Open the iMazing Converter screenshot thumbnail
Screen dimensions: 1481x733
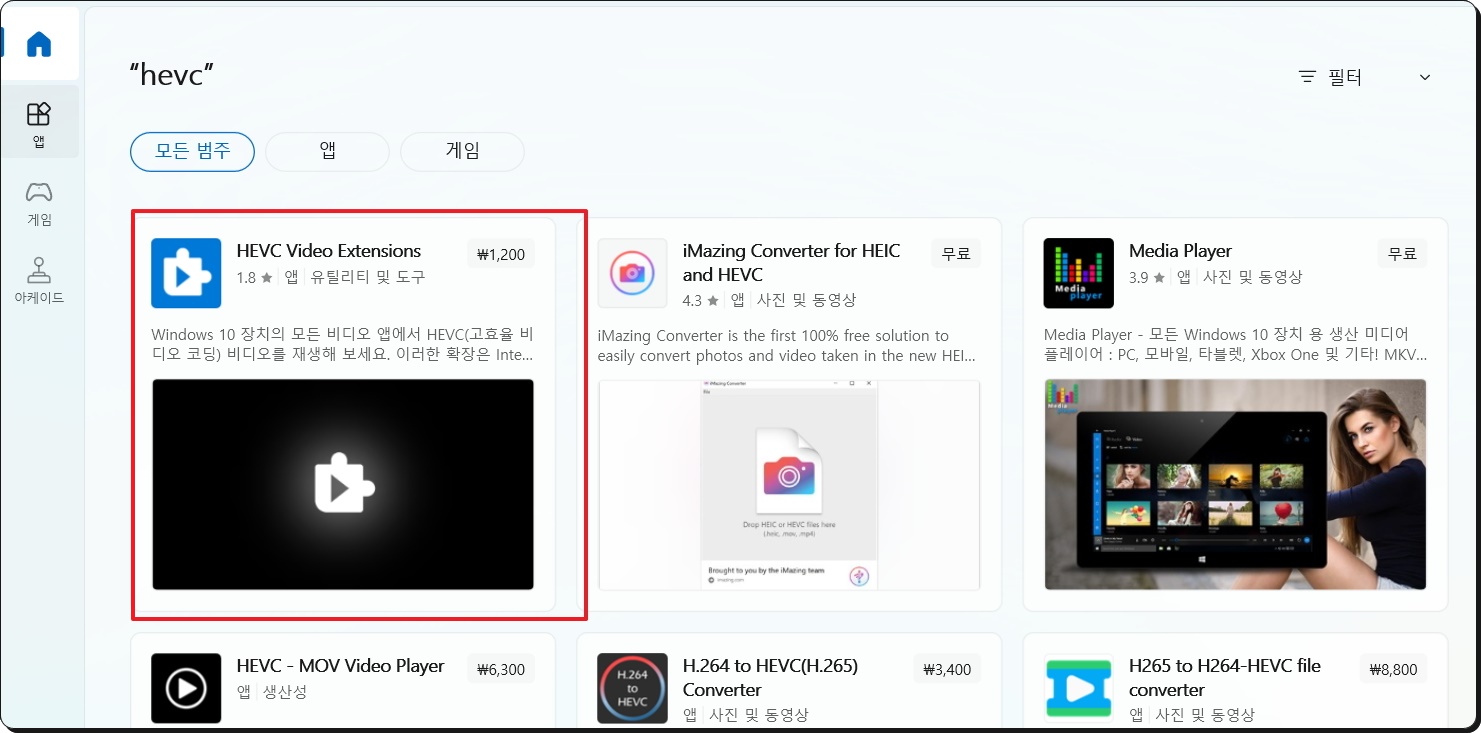pyautogui.click(x=789, y=484)
